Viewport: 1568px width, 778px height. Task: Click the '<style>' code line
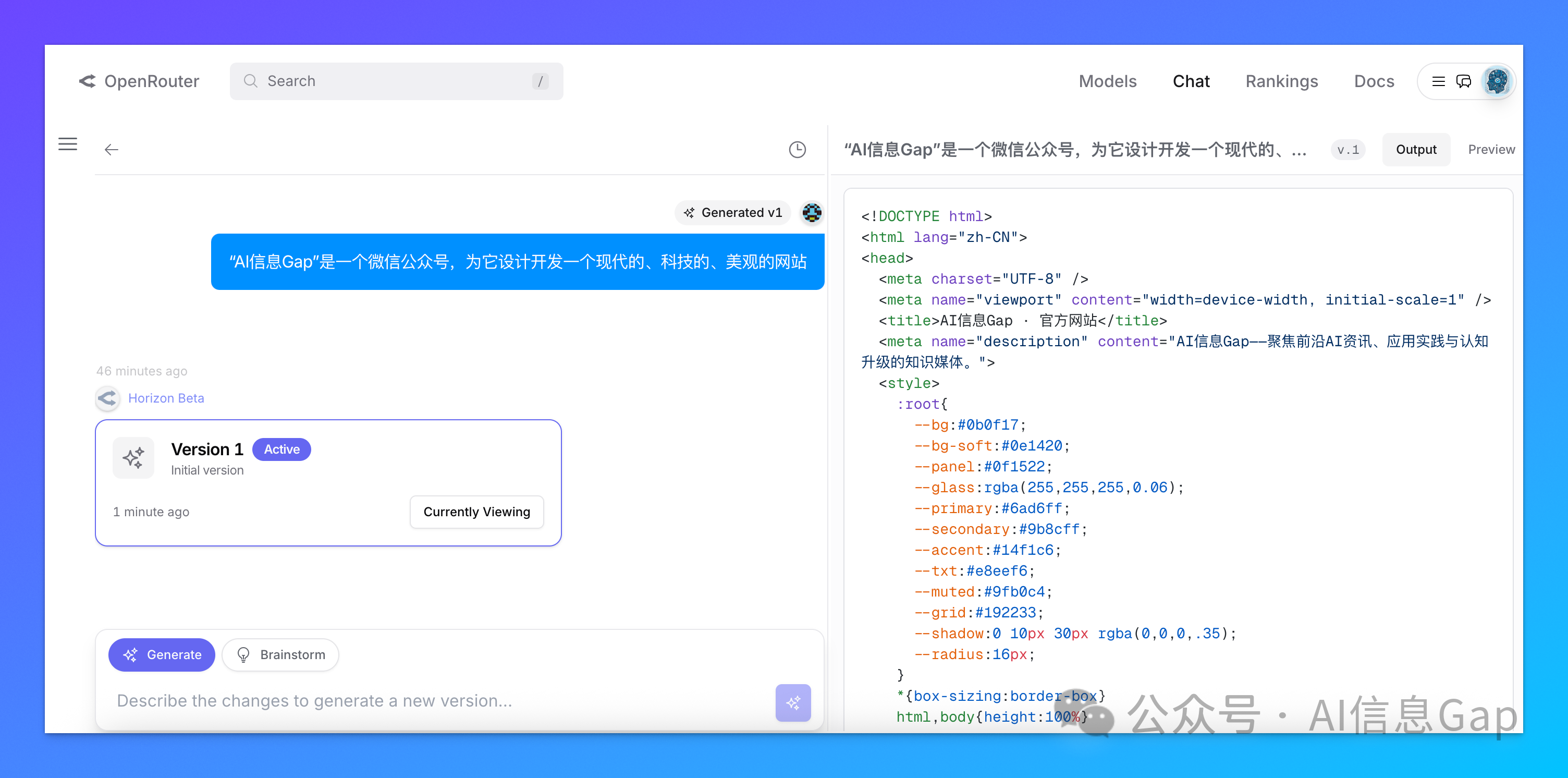[x=909, y=383]
